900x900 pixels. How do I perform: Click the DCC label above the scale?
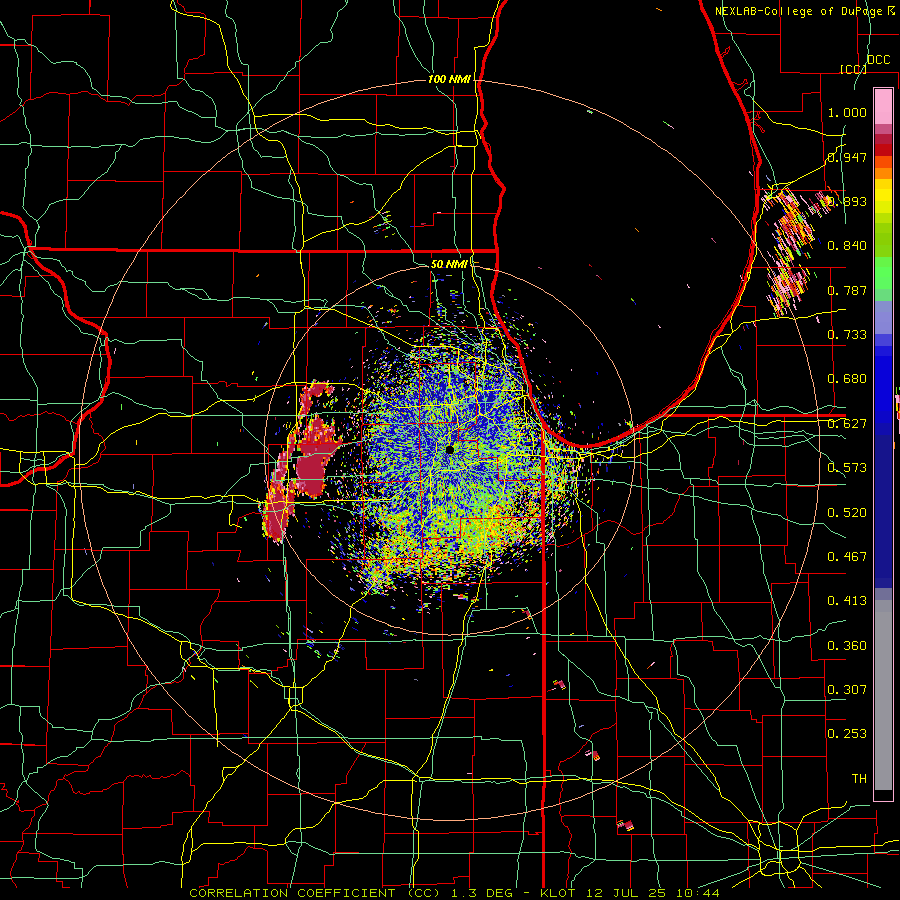(878, 60)
